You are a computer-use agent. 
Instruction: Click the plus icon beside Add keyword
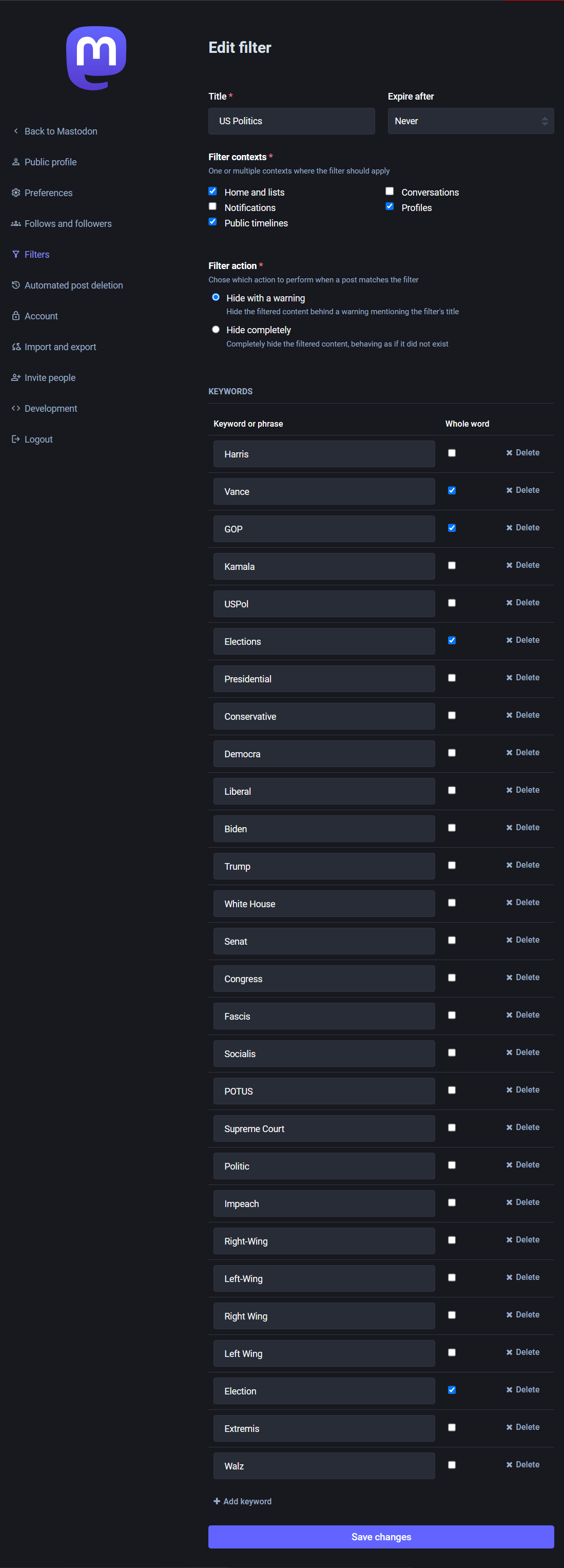click(217, 1501)
